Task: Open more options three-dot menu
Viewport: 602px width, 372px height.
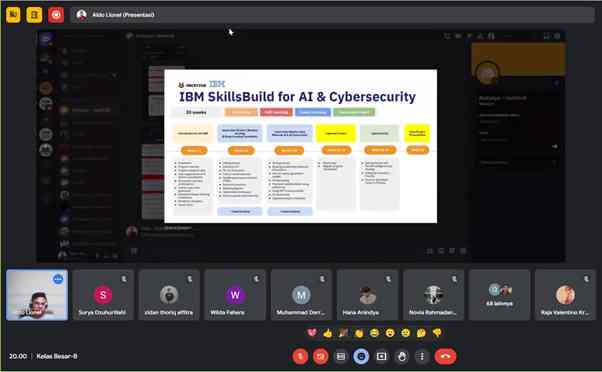Action: pyautogui.click(x=422, y=357)
